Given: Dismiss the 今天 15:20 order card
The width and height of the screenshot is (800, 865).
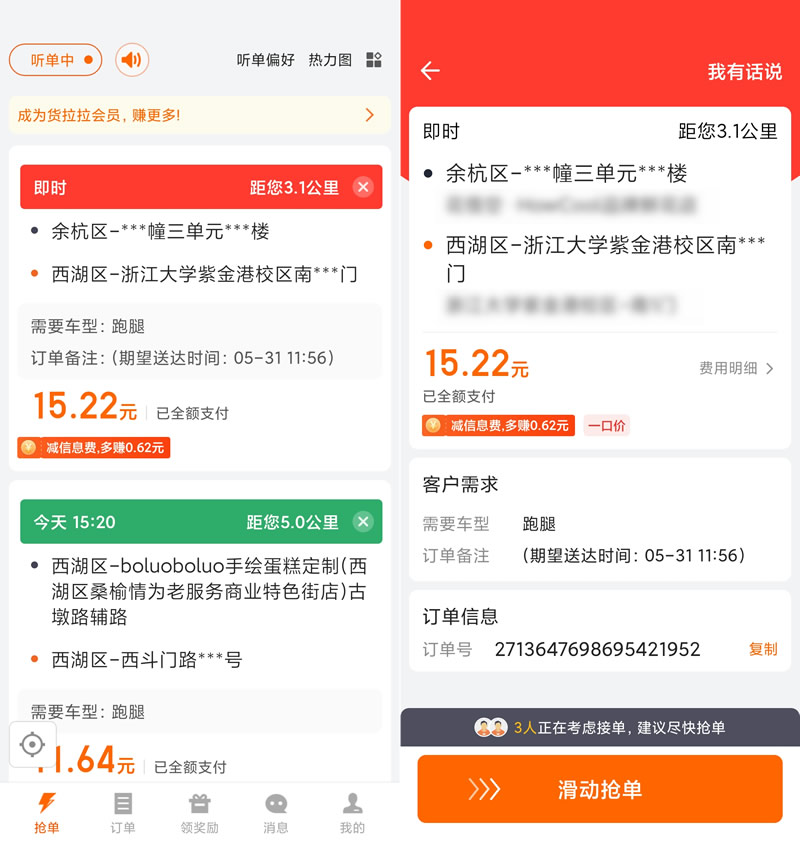Looking at the screenshot, I should point(363,521).
